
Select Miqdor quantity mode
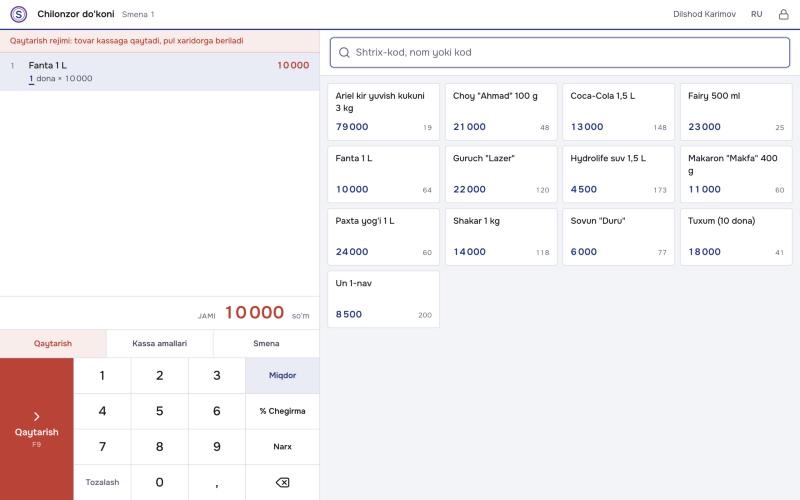pos(282,376)
